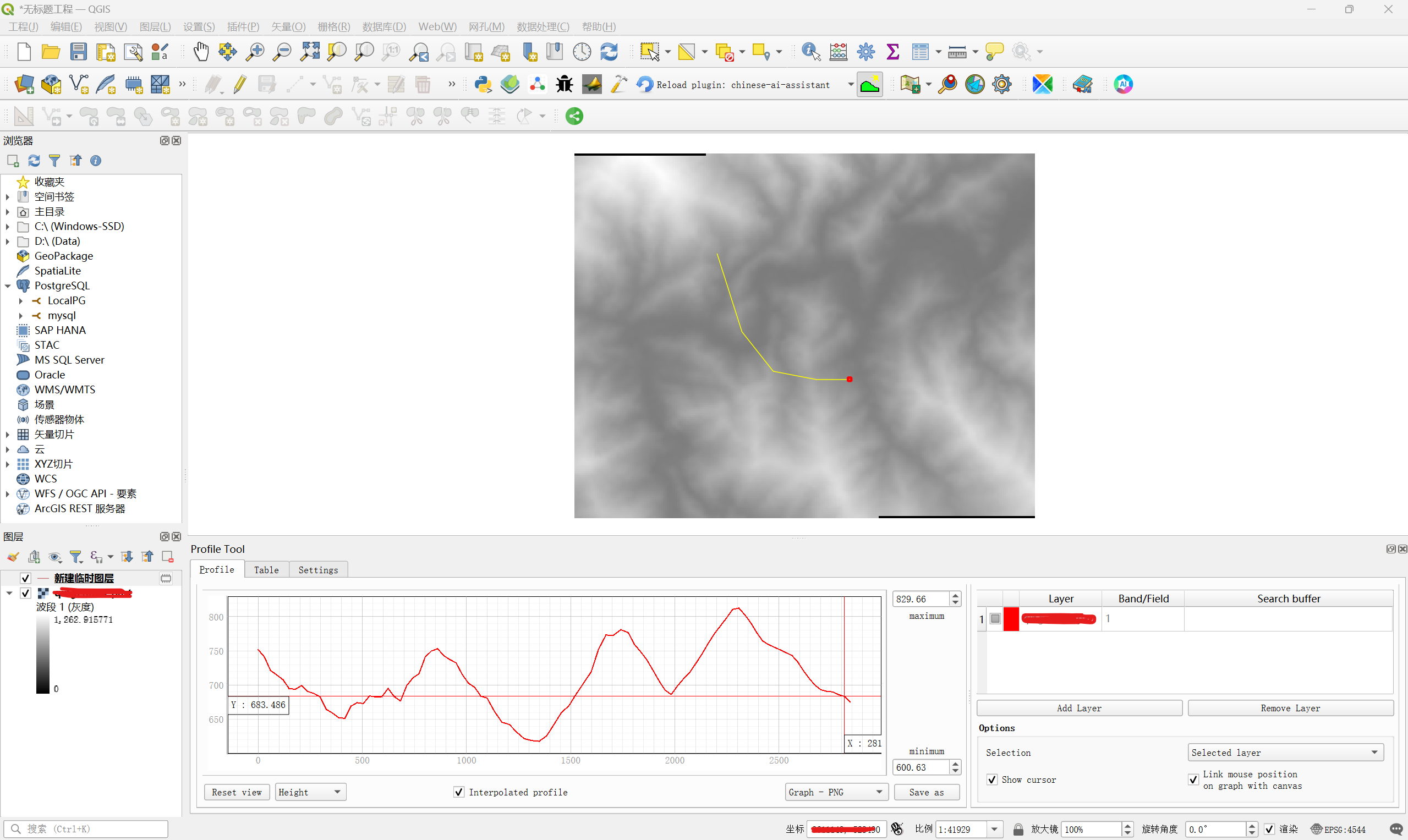Open the Statistical Summary sigma icon
Screen dimensions: 1408x840
coord(893,52)
